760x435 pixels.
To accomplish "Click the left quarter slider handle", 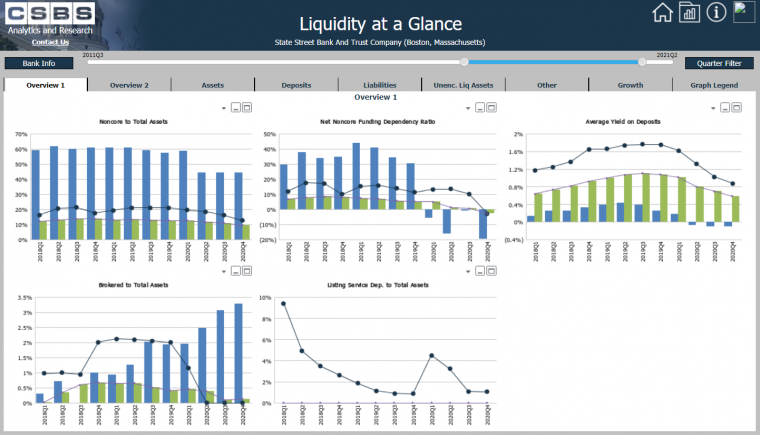I will [464, 62].
